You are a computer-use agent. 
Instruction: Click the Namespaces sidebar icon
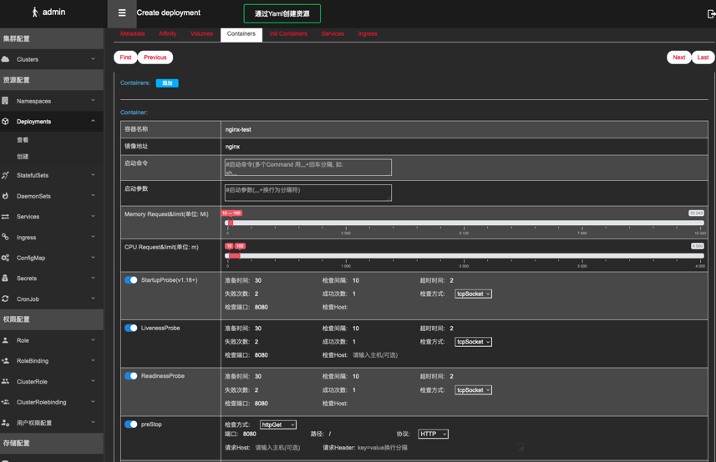[5, 101]
